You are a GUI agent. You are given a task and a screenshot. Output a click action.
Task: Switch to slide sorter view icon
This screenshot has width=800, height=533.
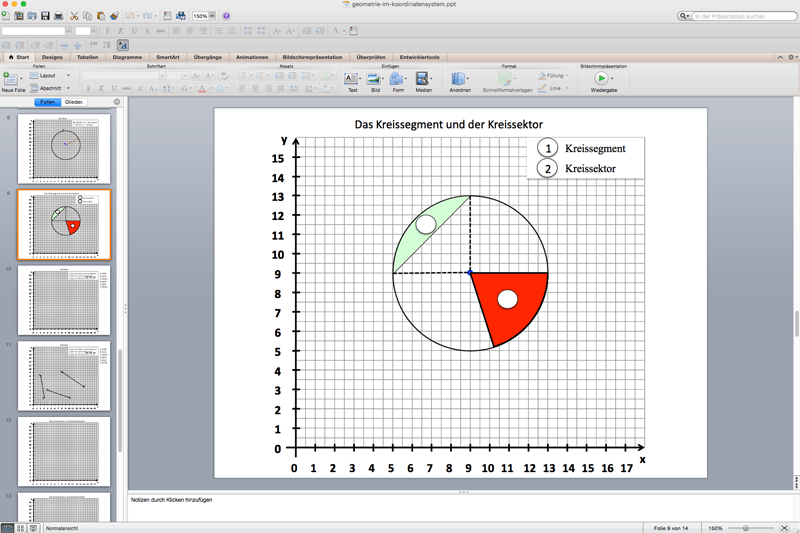click(x=20, y=528)
